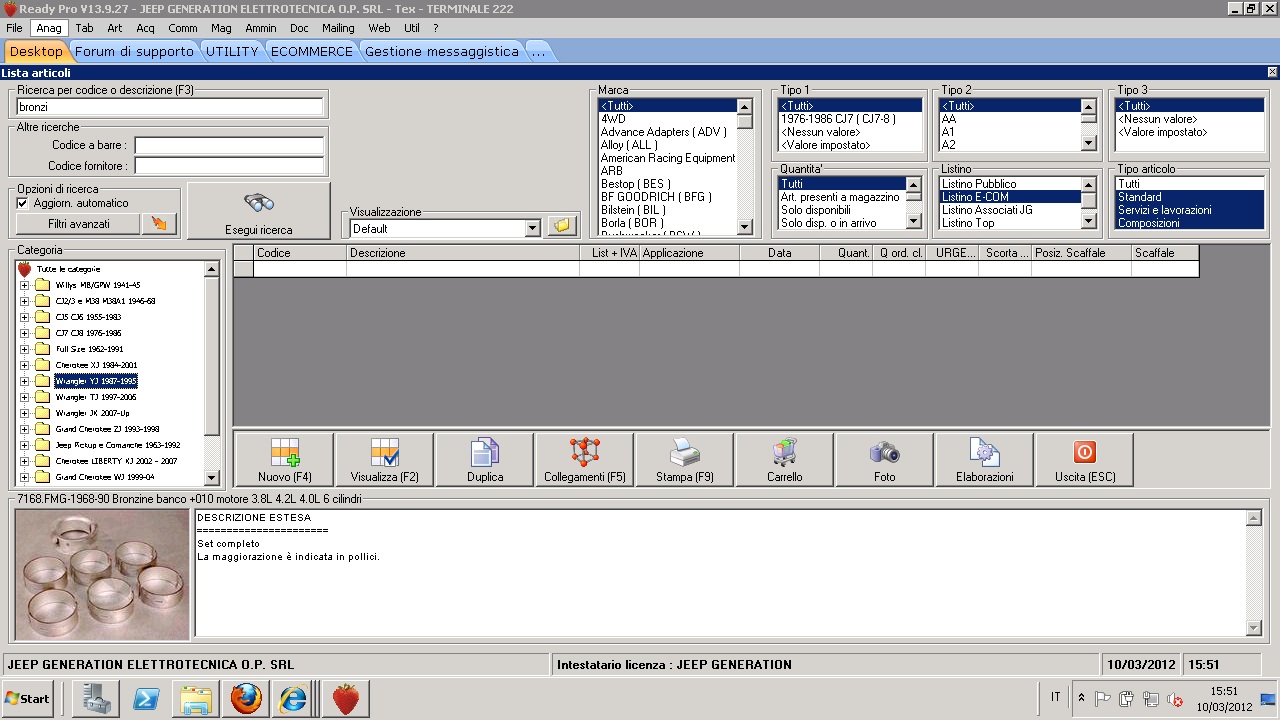The height and width of the screenshot is (720, 1280).
Task: Click the muted volume tray icon
Action: pyautogui.click(x=1176, y=699)
